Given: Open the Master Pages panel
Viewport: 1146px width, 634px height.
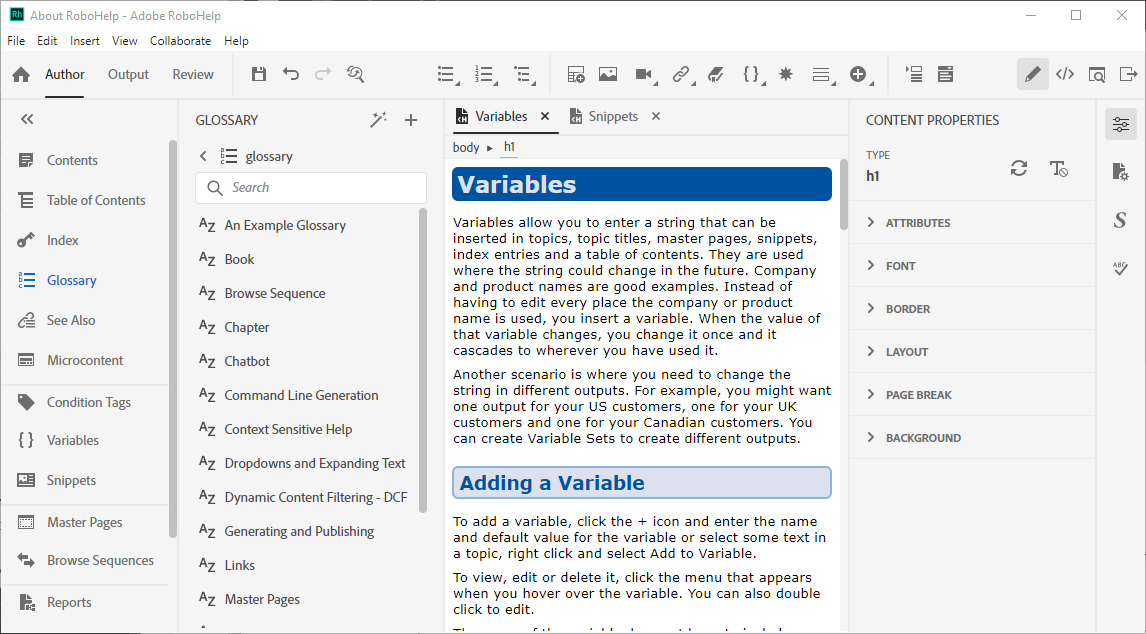Looking at the screenshot, I should 86,522.
